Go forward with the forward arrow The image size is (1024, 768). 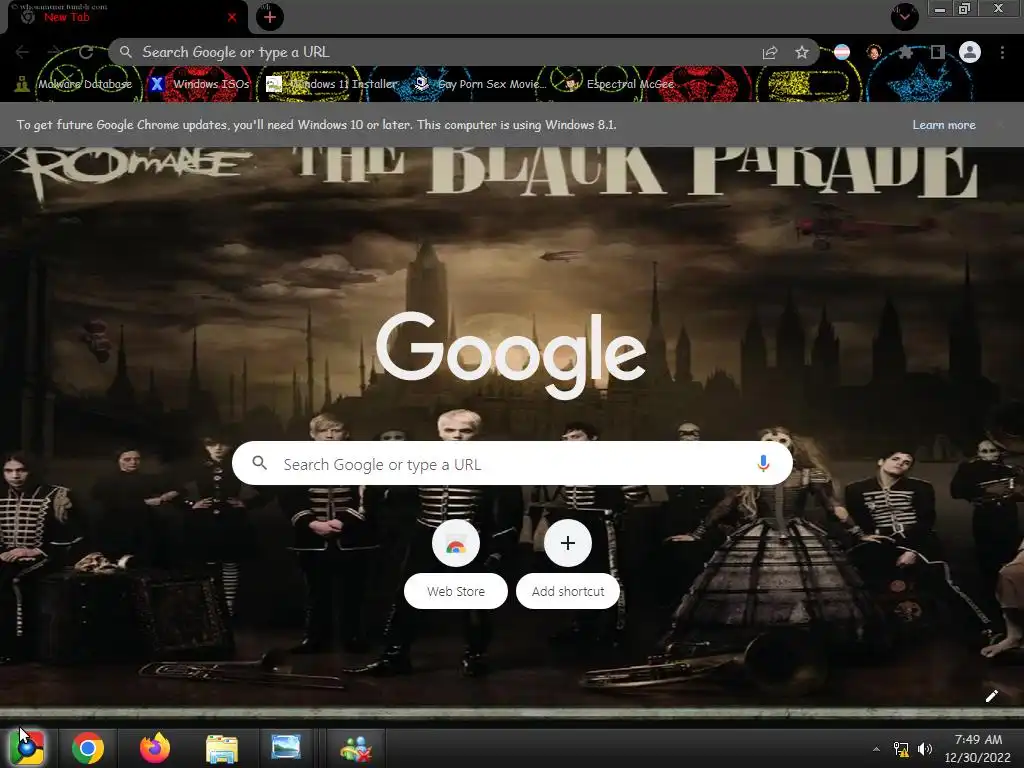click(54, 52)
